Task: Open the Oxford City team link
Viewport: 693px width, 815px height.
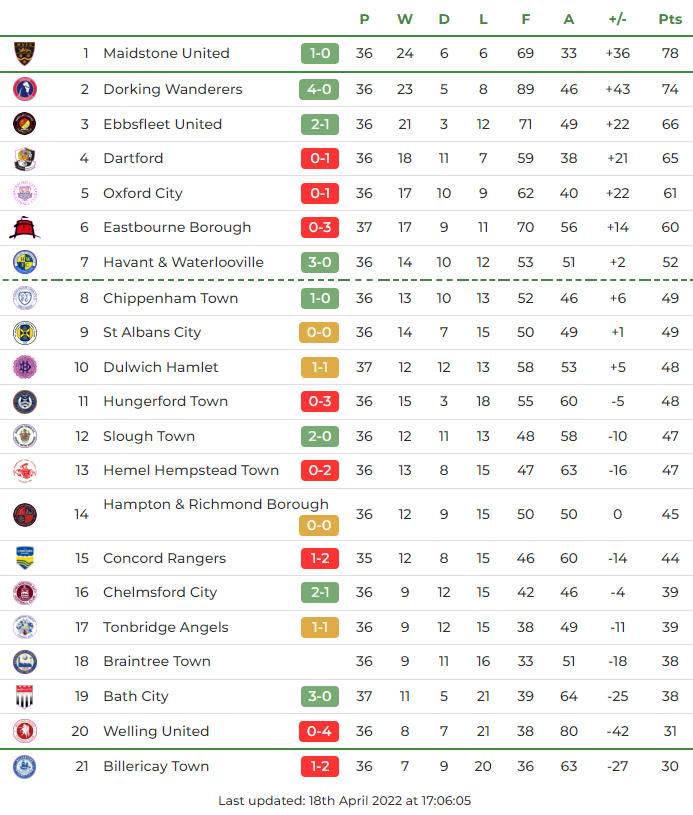Action: coord(143,193)
